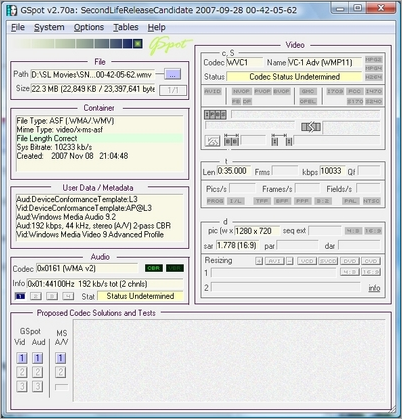Click the resizing SVCD button

[x=328, y=261]
